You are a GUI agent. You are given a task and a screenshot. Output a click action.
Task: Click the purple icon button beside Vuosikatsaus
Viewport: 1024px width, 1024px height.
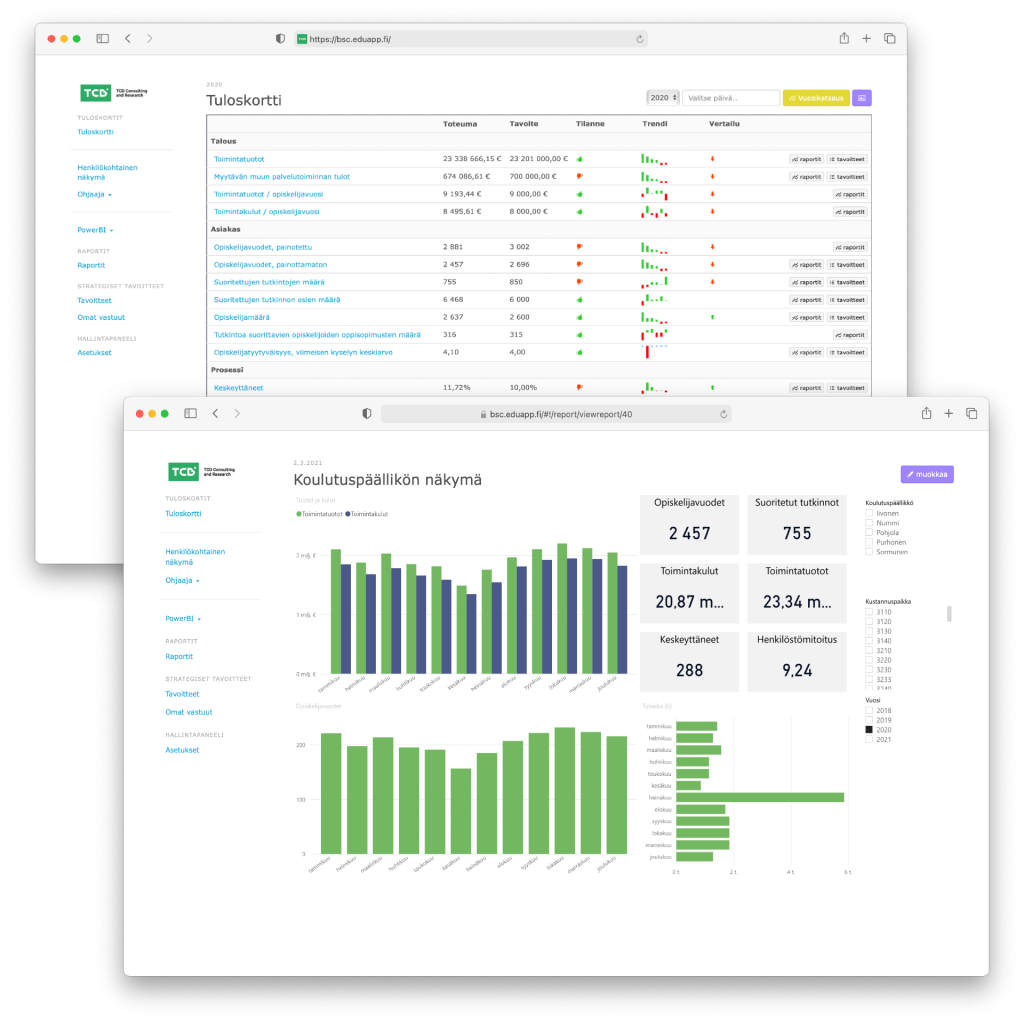click(862, 98)
